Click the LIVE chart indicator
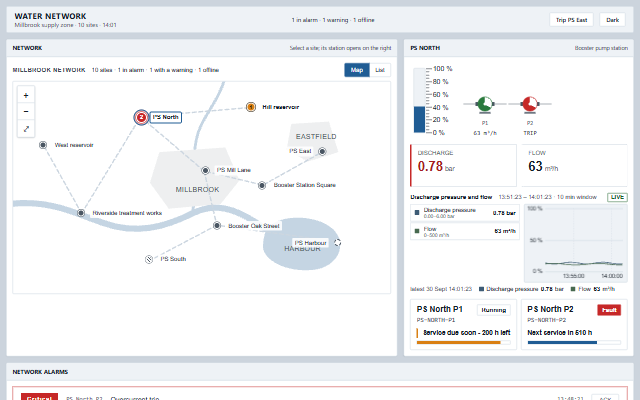 pos(617,197)
